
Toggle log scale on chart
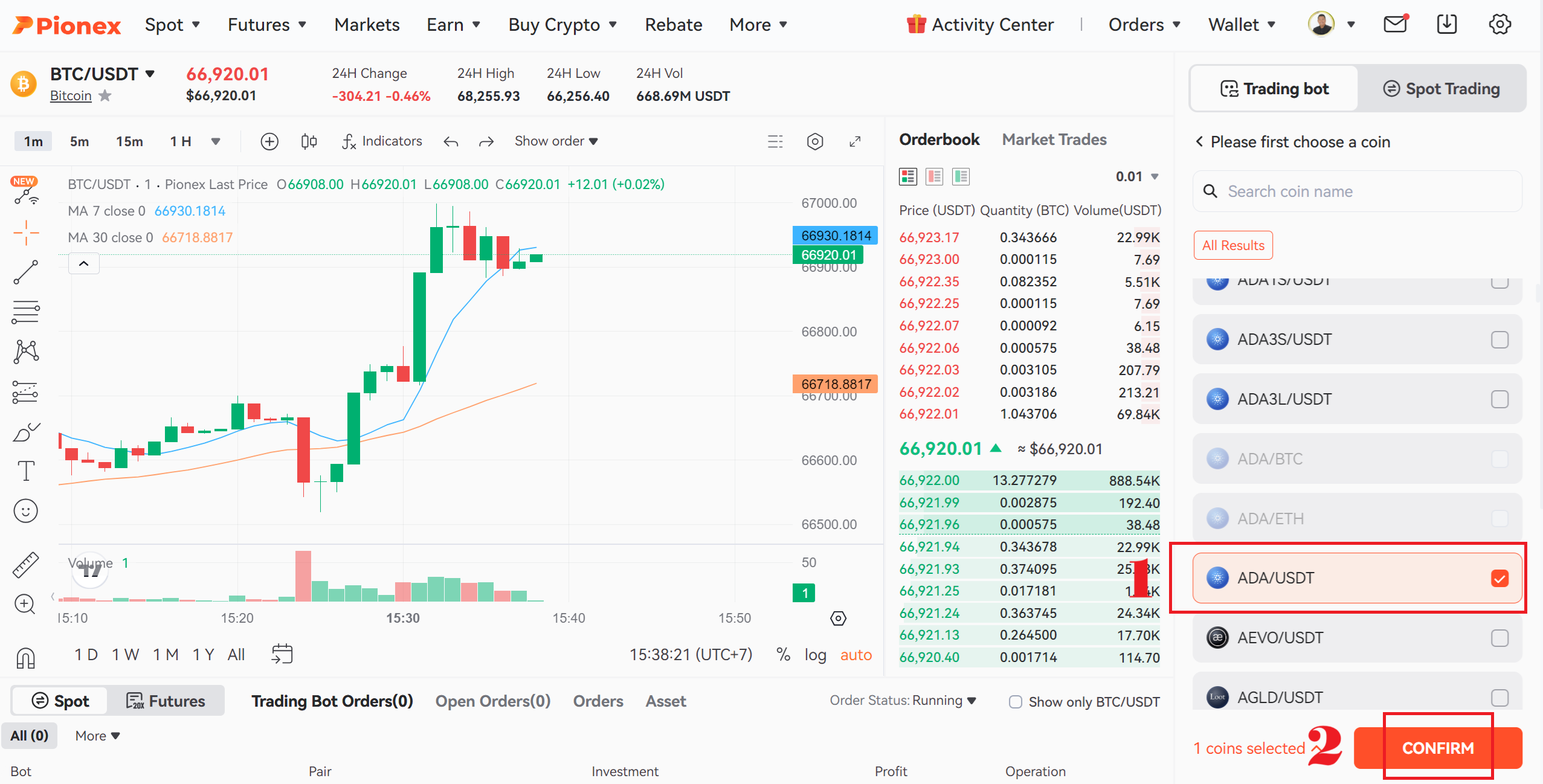(815, 655)
